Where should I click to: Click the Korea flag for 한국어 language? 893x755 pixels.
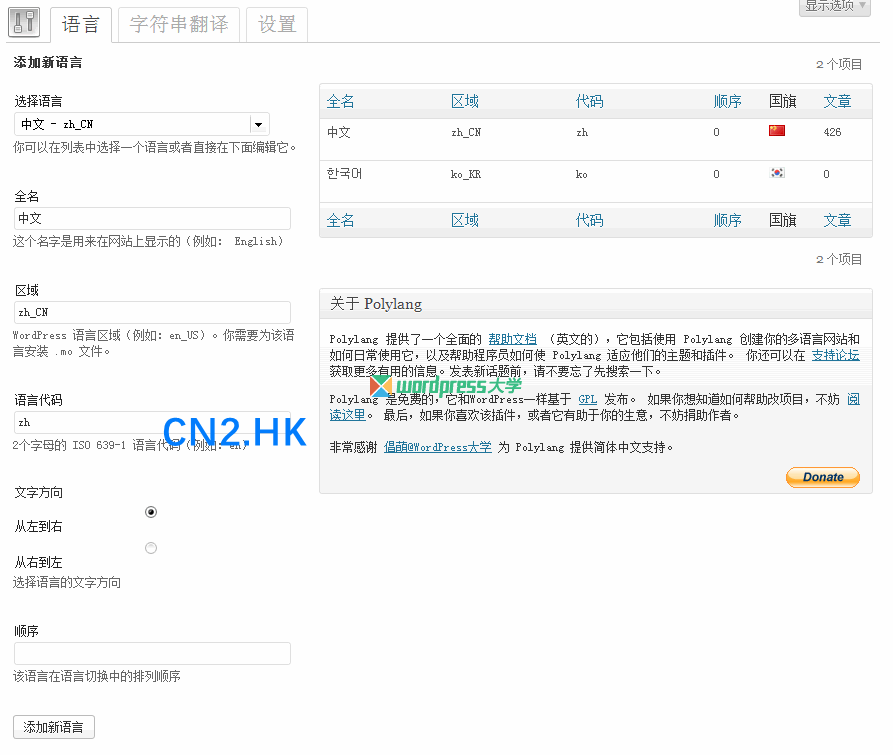[x=777, y=172]
